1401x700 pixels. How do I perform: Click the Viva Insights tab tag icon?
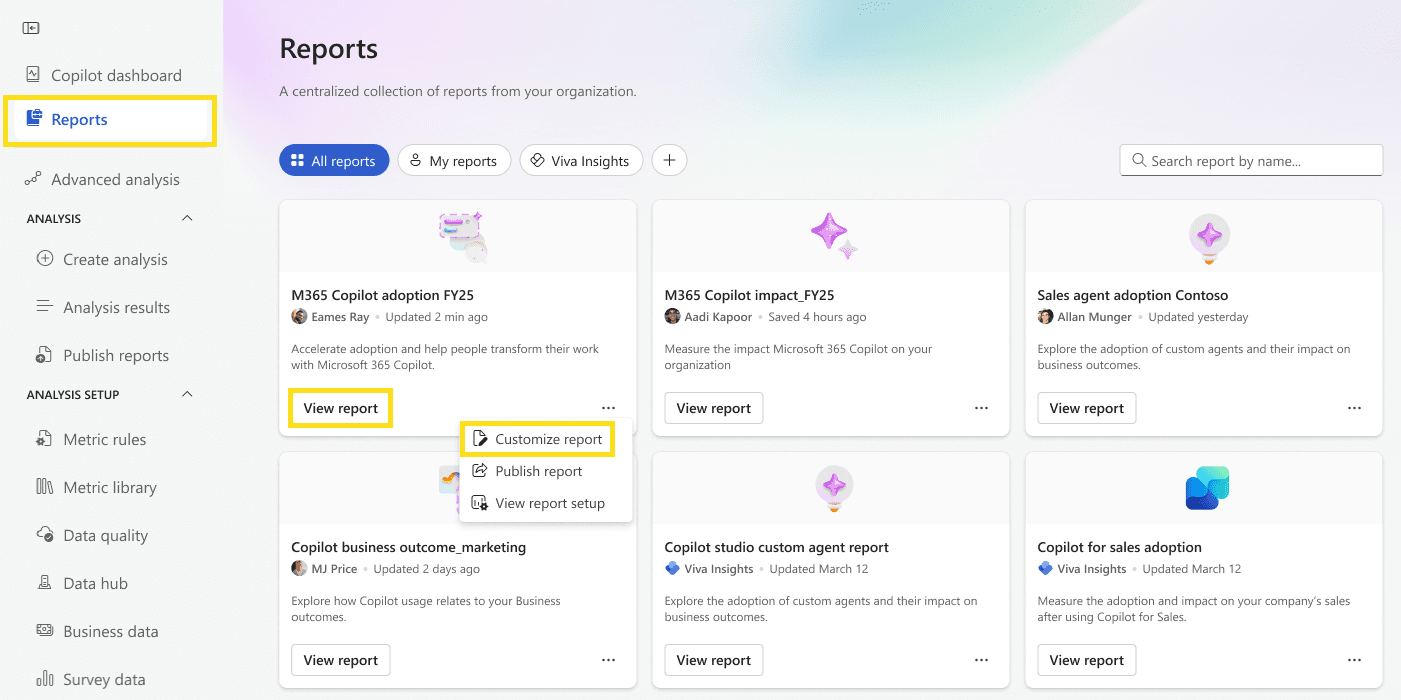coord(537,160)
